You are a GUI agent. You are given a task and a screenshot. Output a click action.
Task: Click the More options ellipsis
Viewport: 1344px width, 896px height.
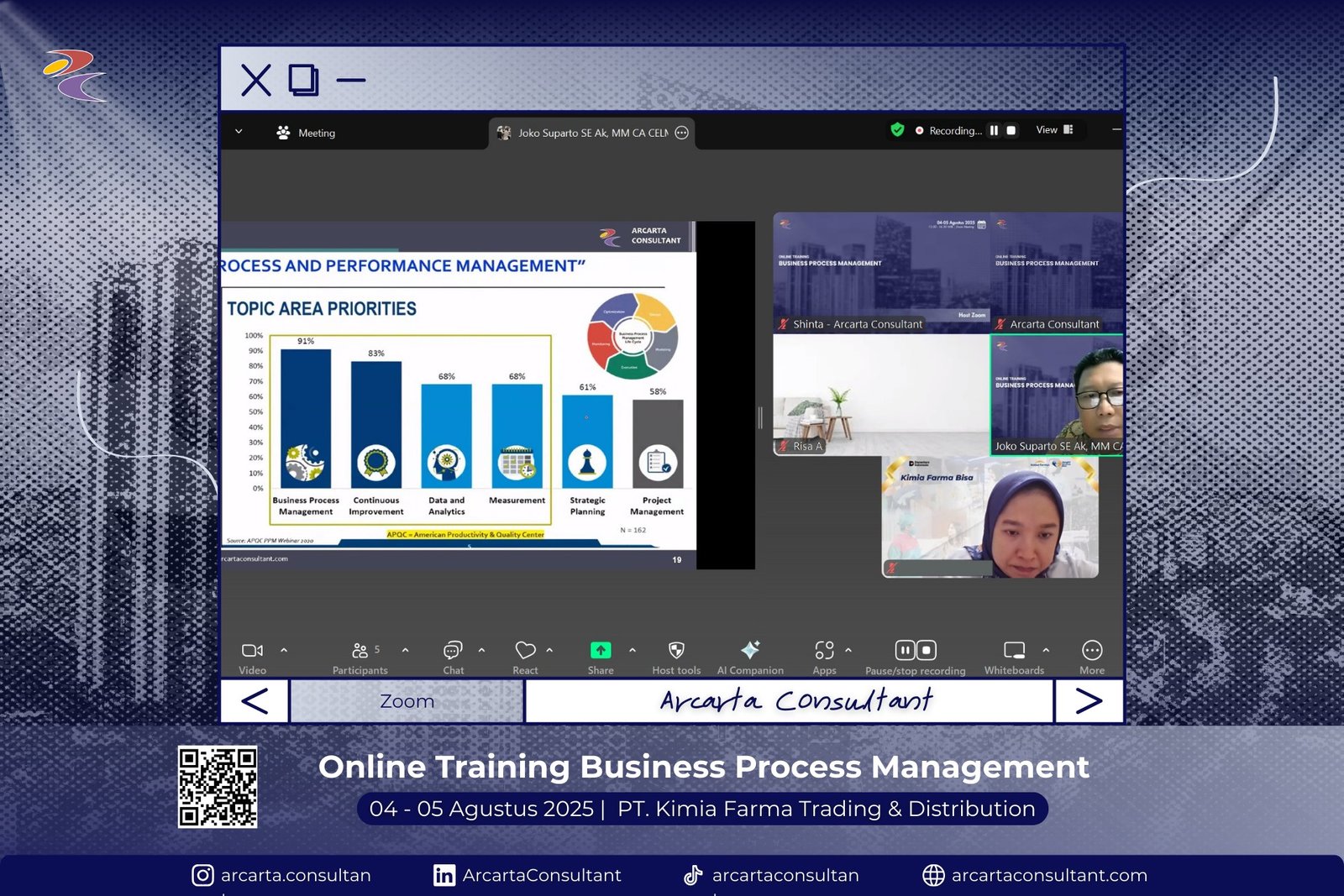(x=1092, y=651)
